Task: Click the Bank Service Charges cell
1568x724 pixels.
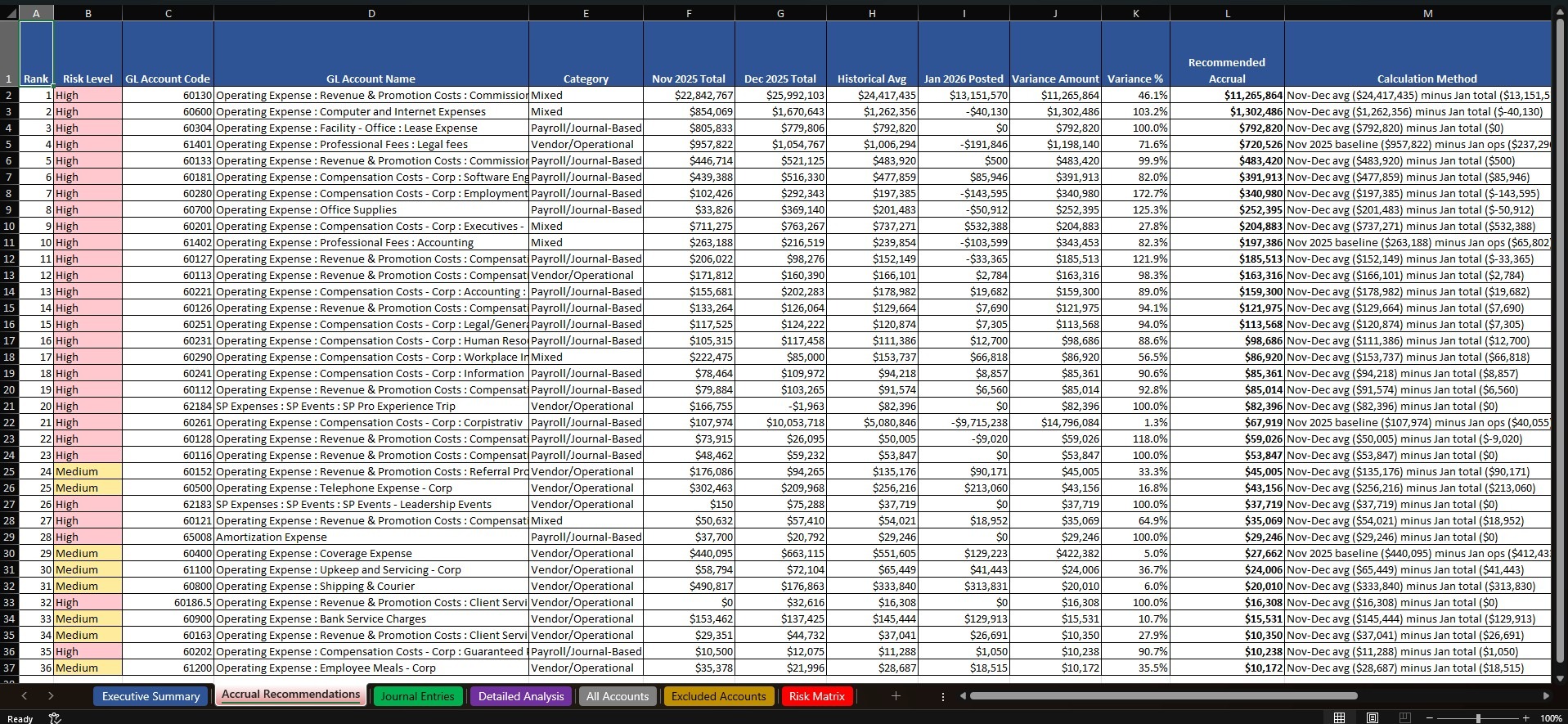Action: coord(371,618)
